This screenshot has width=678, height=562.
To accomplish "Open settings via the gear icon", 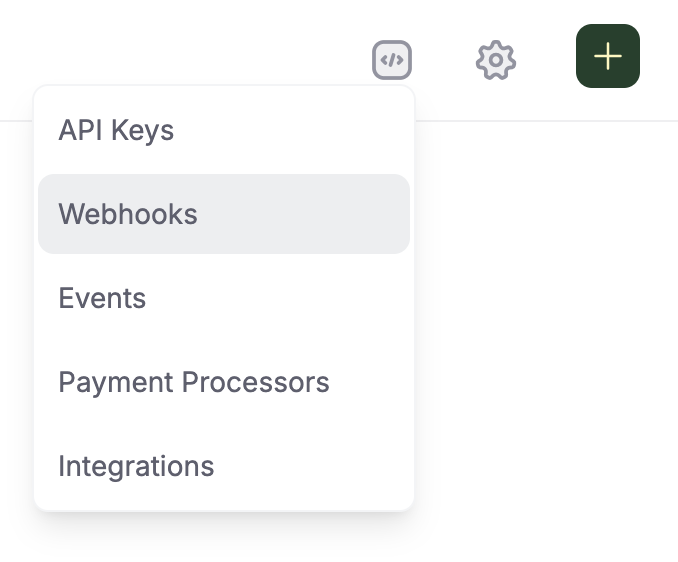I will coord(496,60).
